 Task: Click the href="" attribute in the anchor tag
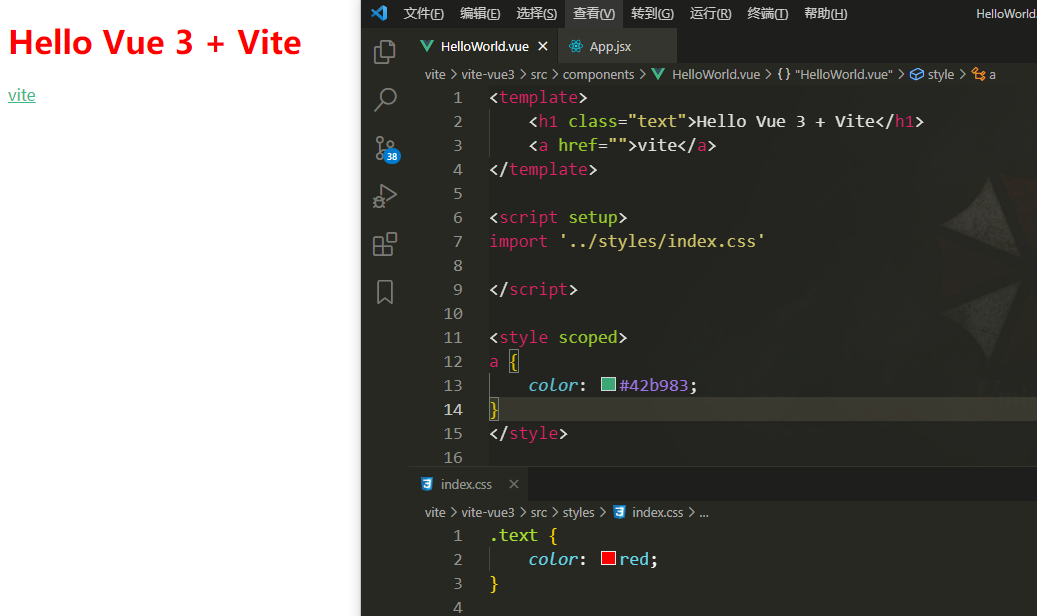pyautogui.click(x=593, y=145)
